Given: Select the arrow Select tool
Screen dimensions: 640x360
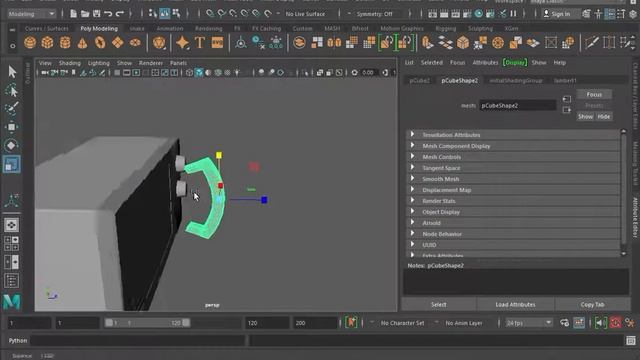Looking at the screenshot, I should click(x=12, y=72).
